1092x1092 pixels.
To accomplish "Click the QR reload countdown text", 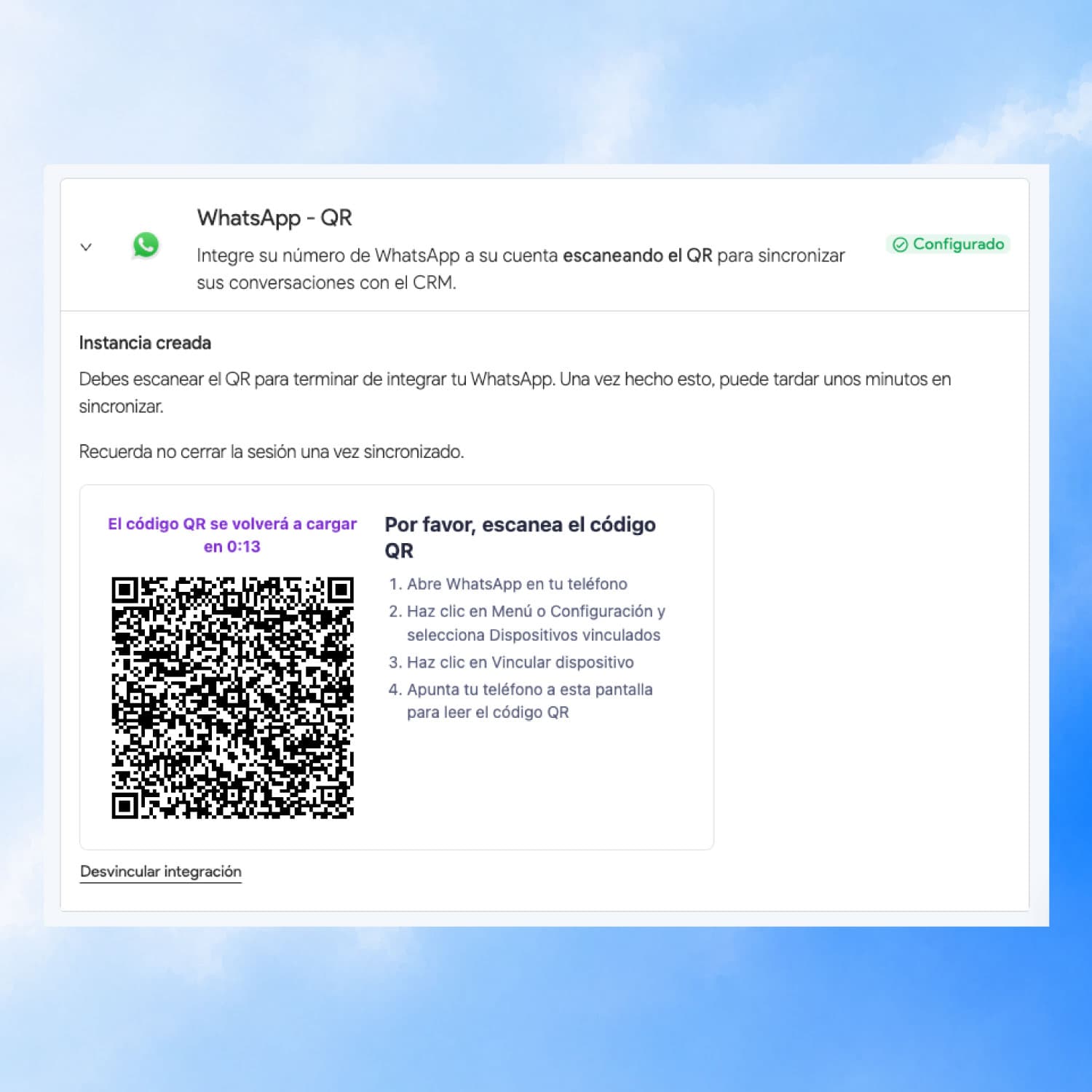I will 232,535.
